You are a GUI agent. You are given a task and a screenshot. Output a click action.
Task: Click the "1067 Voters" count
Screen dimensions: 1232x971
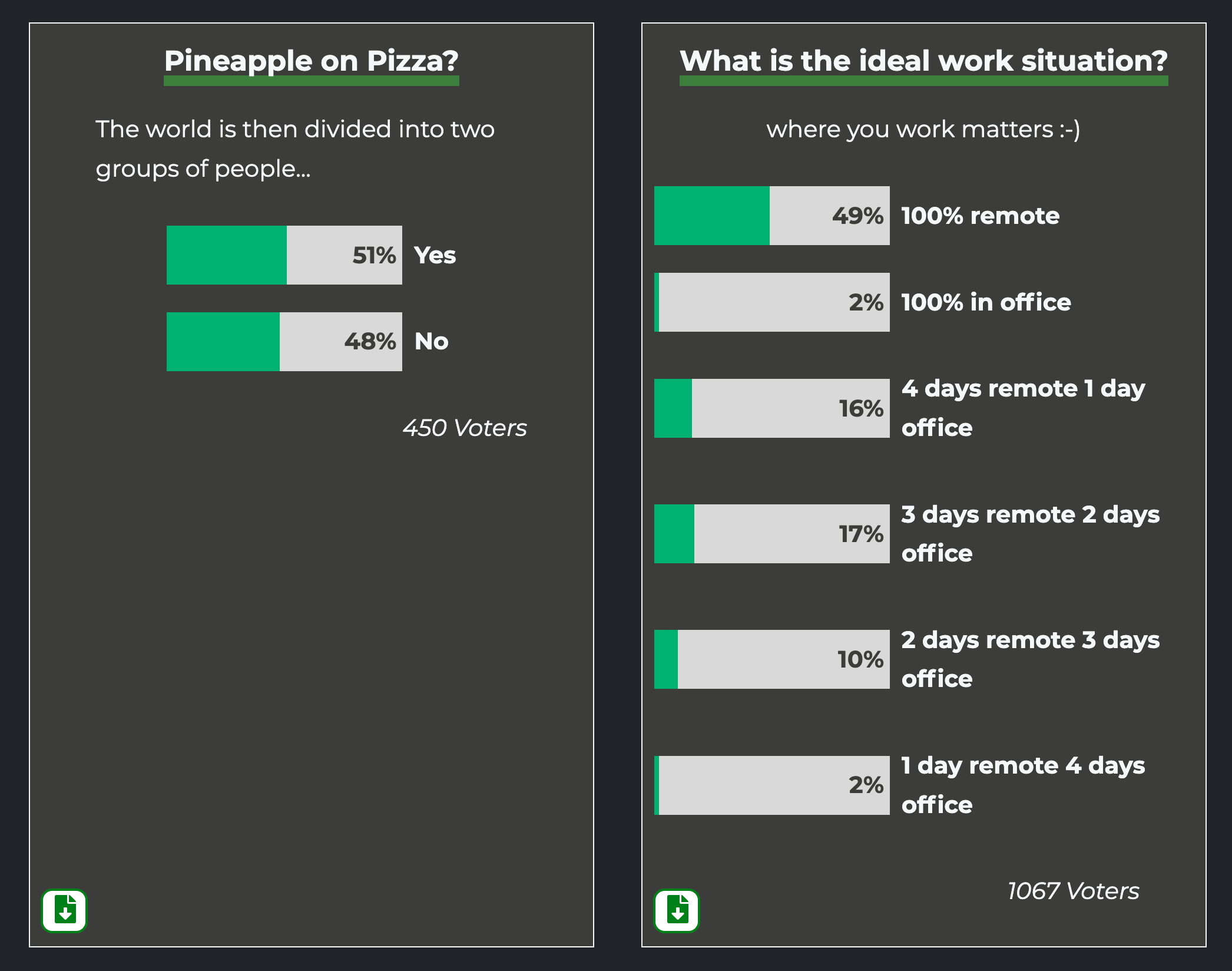tap(1073, 891)
